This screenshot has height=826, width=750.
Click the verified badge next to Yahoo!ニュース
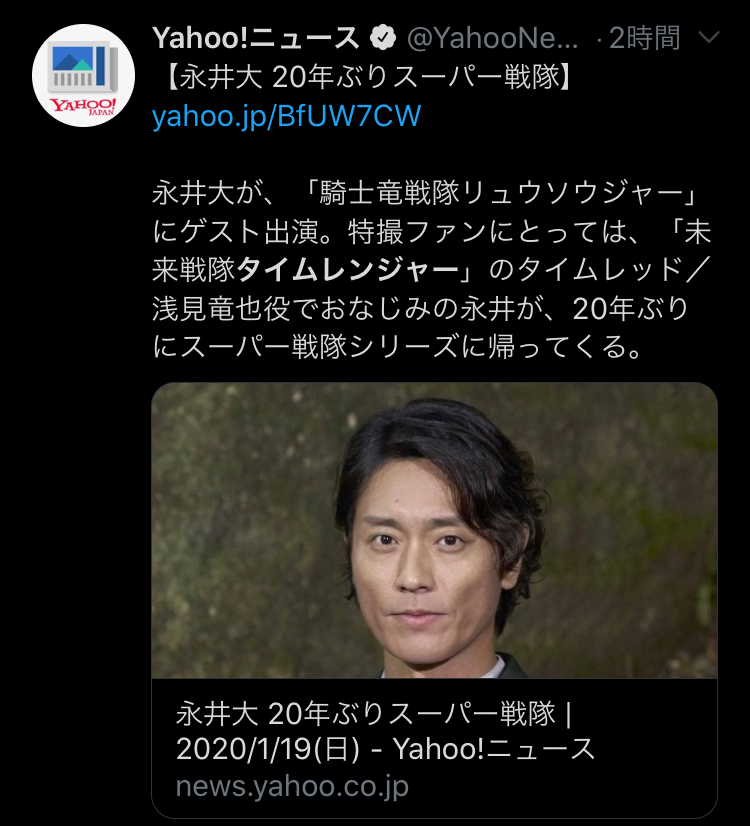[x=383, y=38]
